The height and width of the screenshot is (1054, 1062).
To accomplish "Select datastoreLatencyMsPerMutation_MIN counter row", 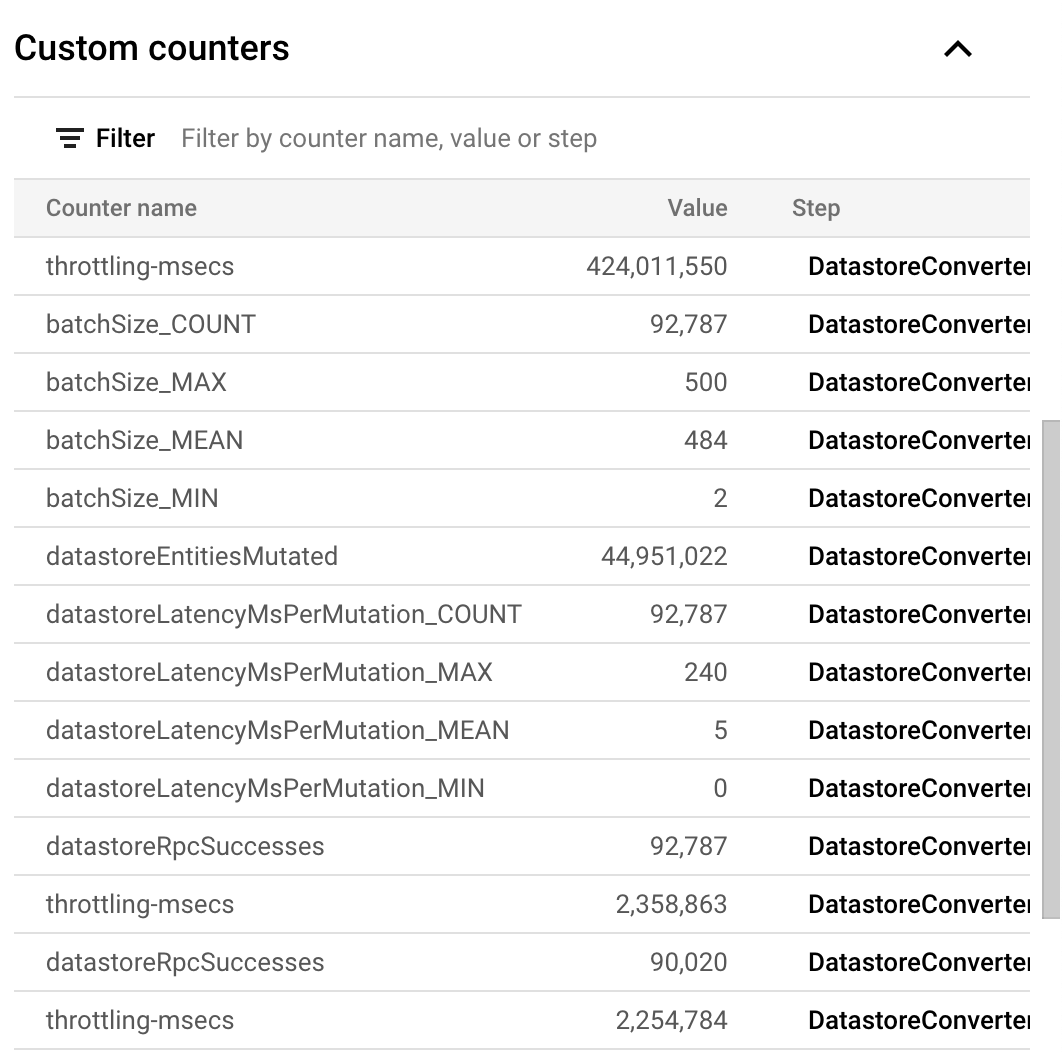I will 265,788.
